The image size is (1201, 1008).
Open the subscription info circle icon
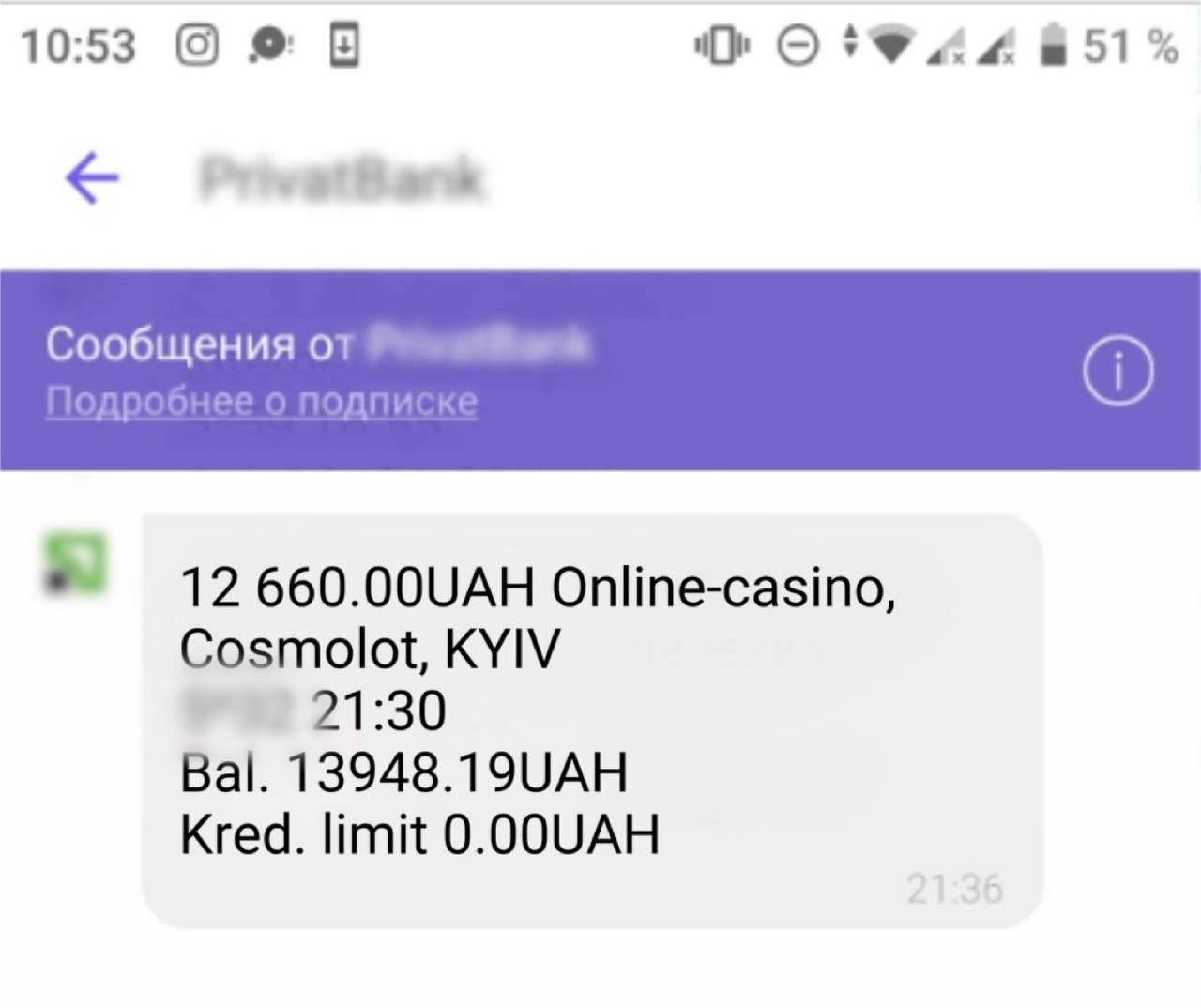1117,370
